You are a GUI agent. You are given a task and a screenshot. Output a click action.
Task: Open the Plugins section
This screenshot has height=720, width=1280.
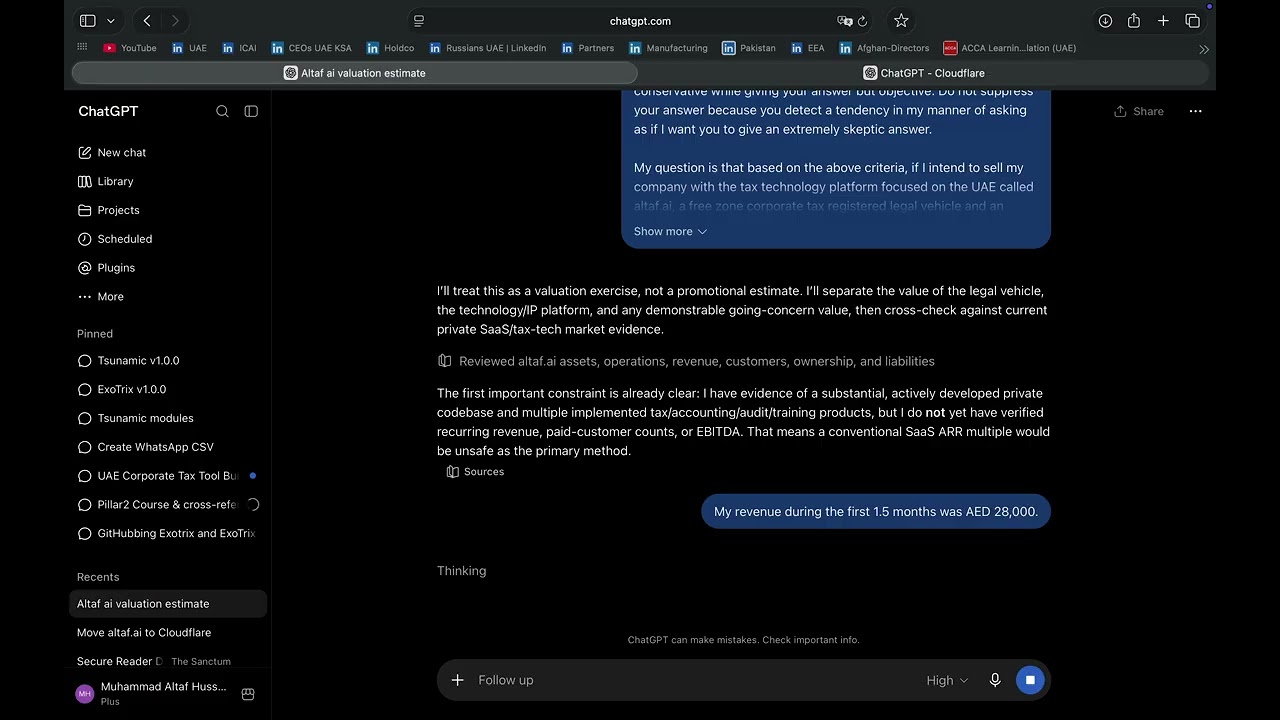[106, 268]
